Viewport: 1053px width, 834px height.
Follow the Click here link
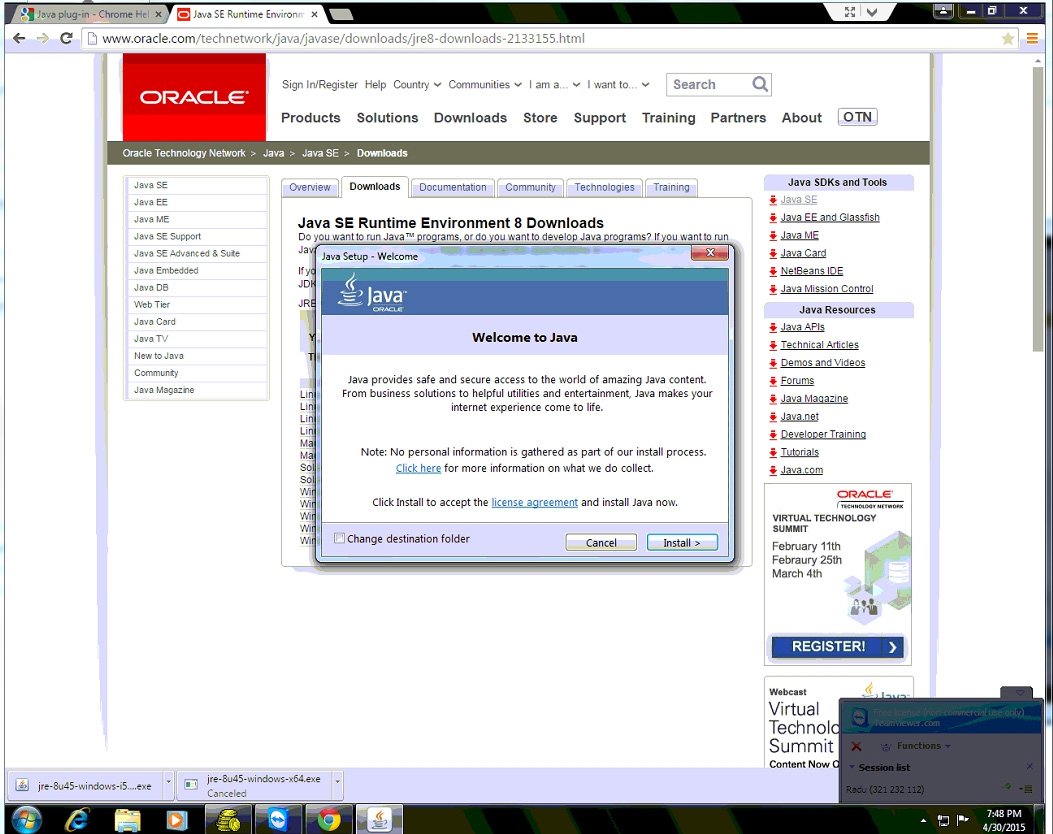(x=418, y=468)
